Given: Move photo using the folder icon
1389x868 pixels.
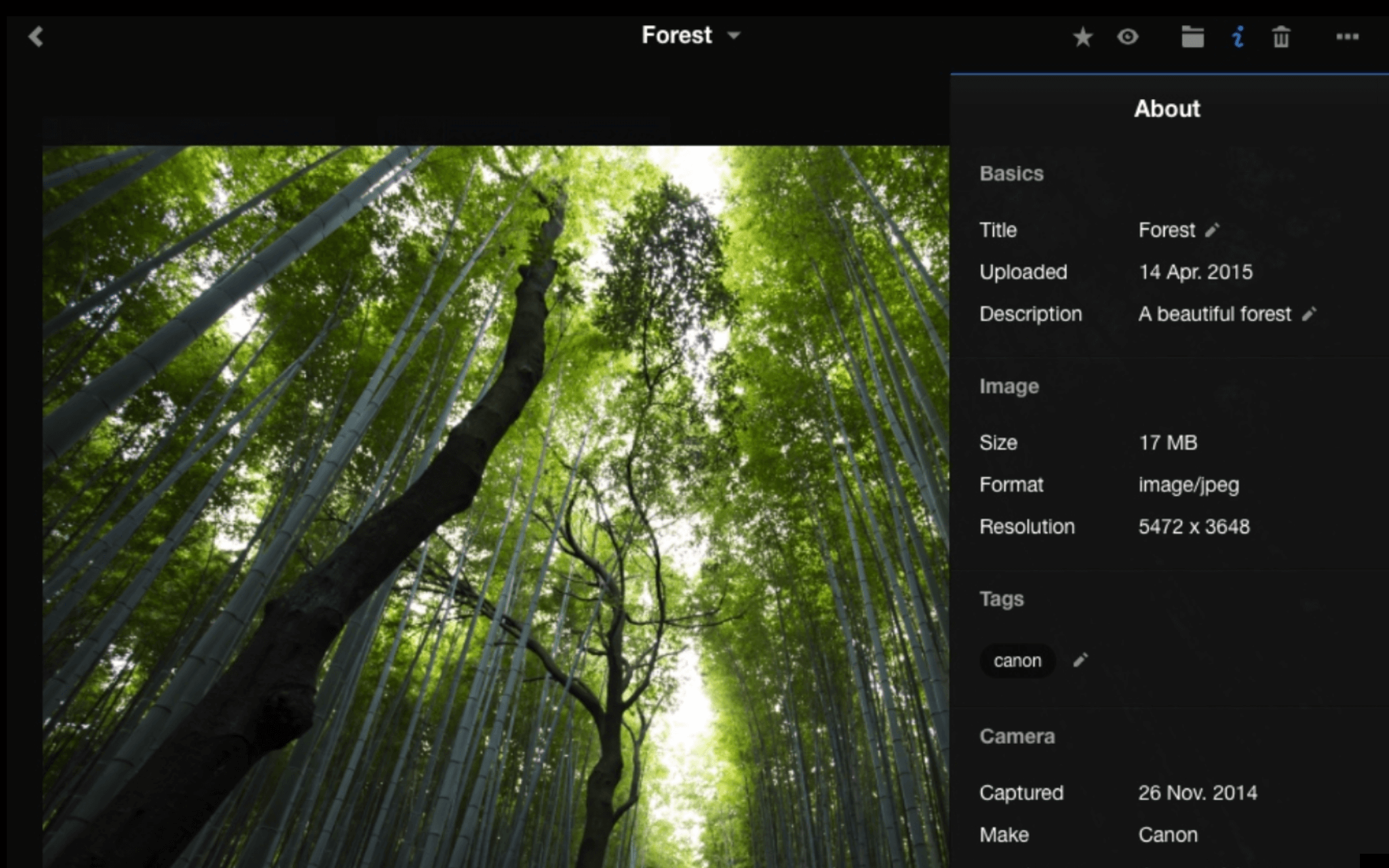Looking at the screenshot, I should point(1192,37).
